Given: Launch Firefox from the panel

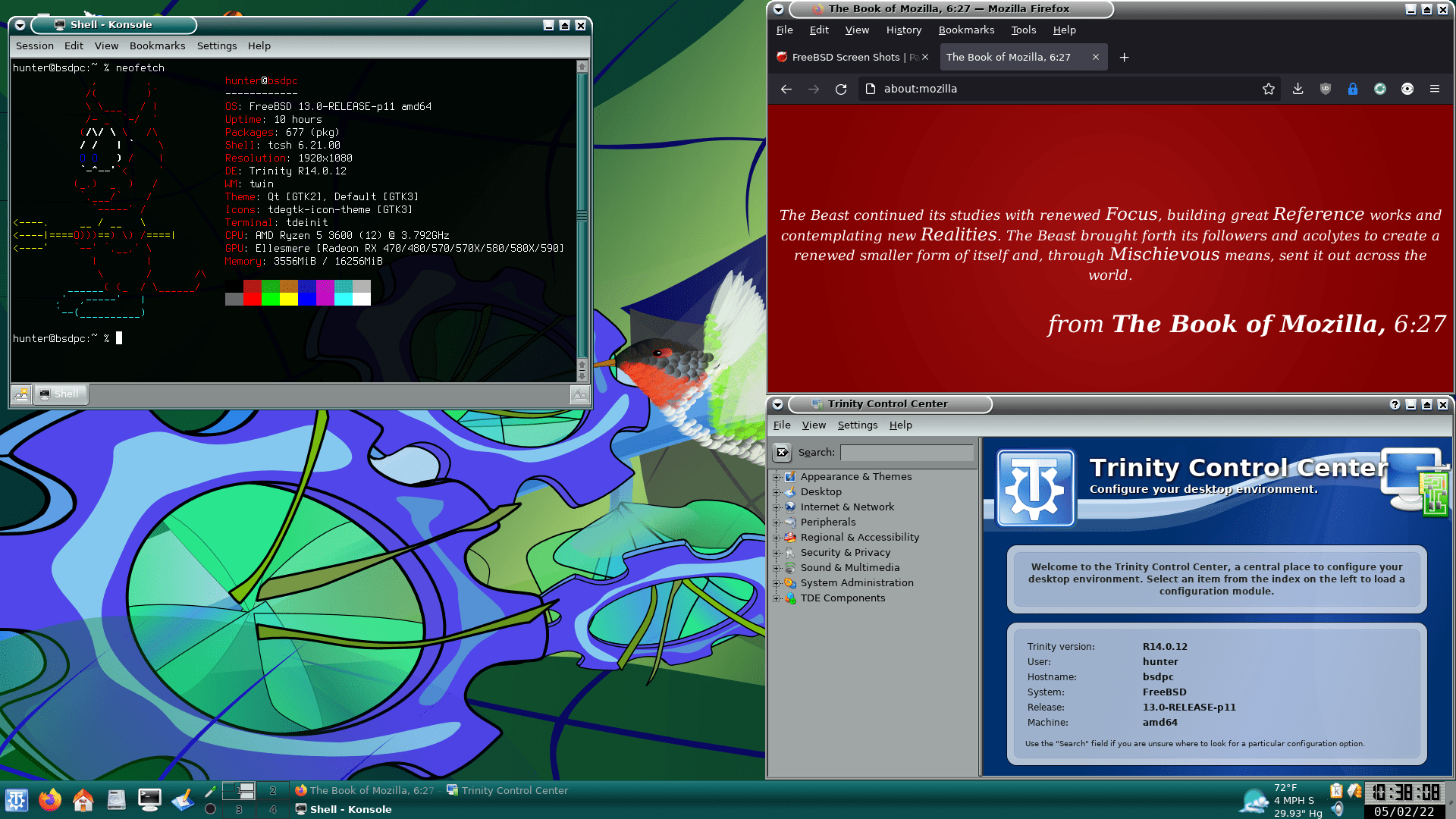Looking at the screenshot, I should [50, 800].
